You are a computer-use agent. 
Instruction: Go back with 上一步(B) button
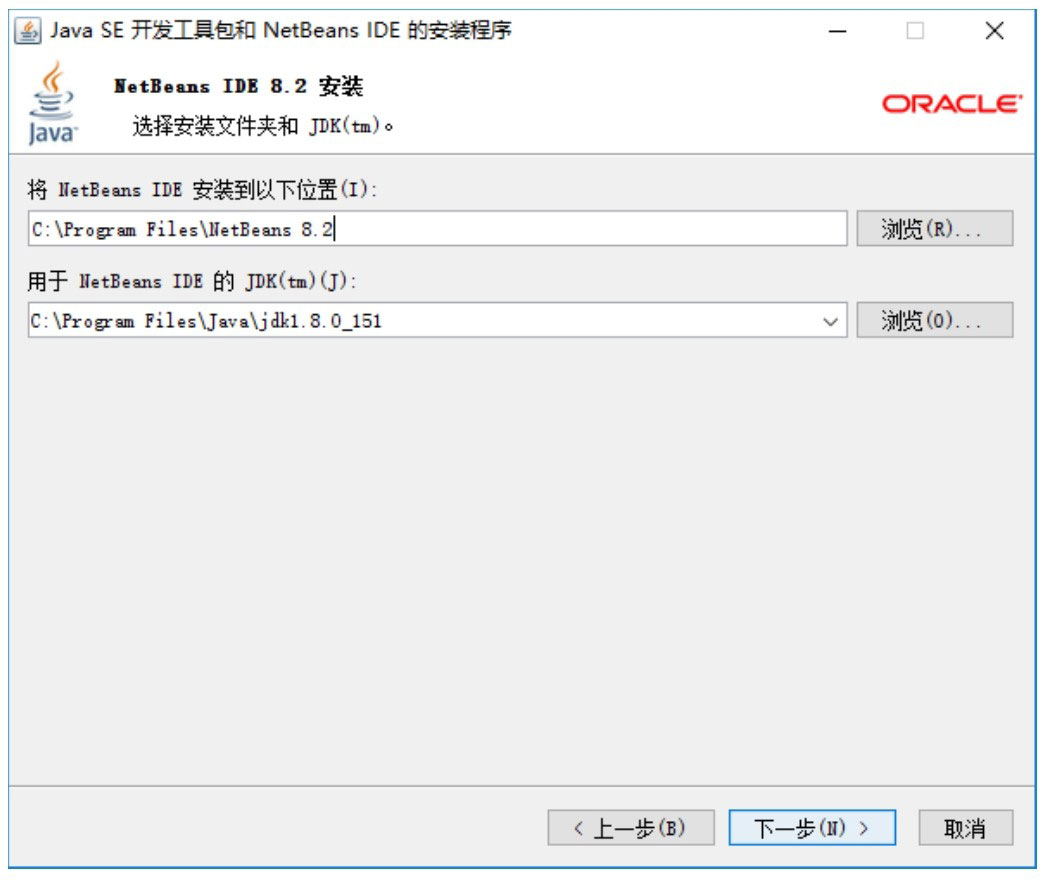click(x=631, y=828)
